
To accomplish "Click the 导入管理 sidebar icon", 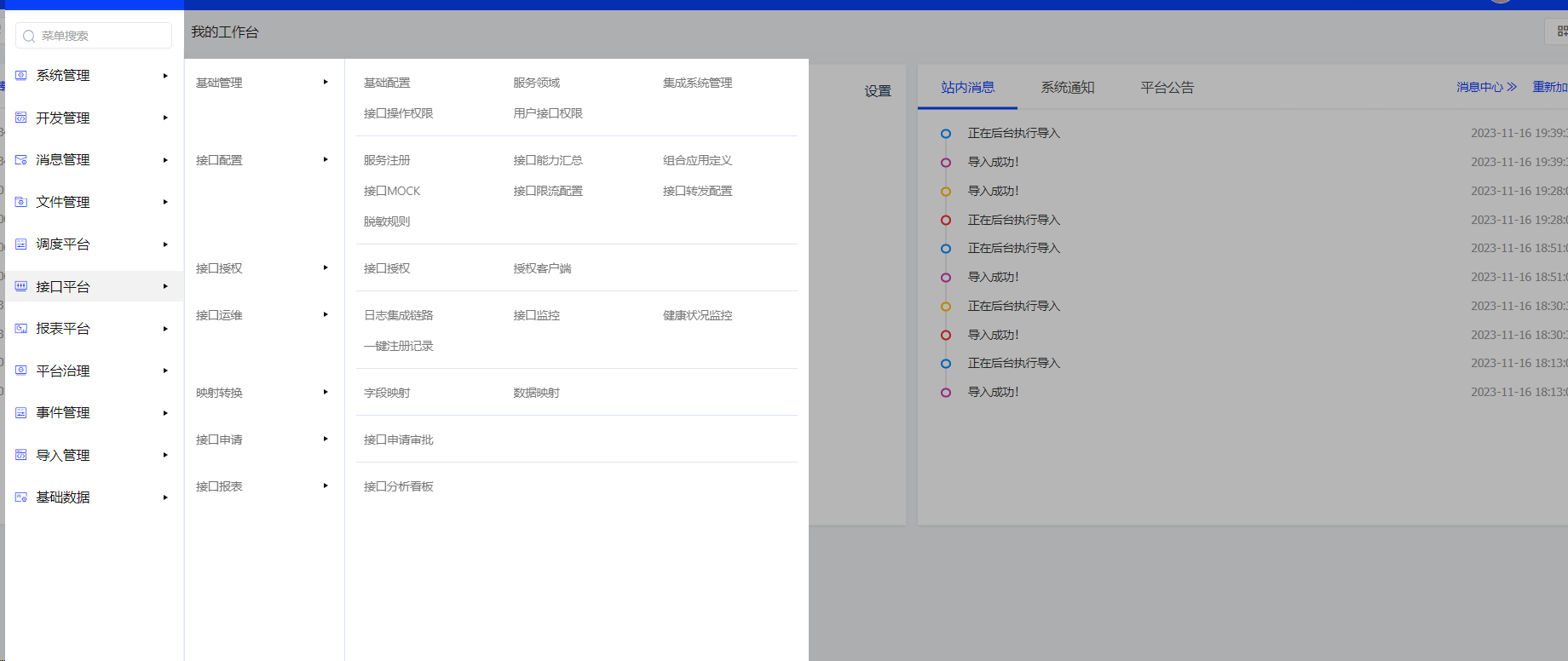I will 21,455.
